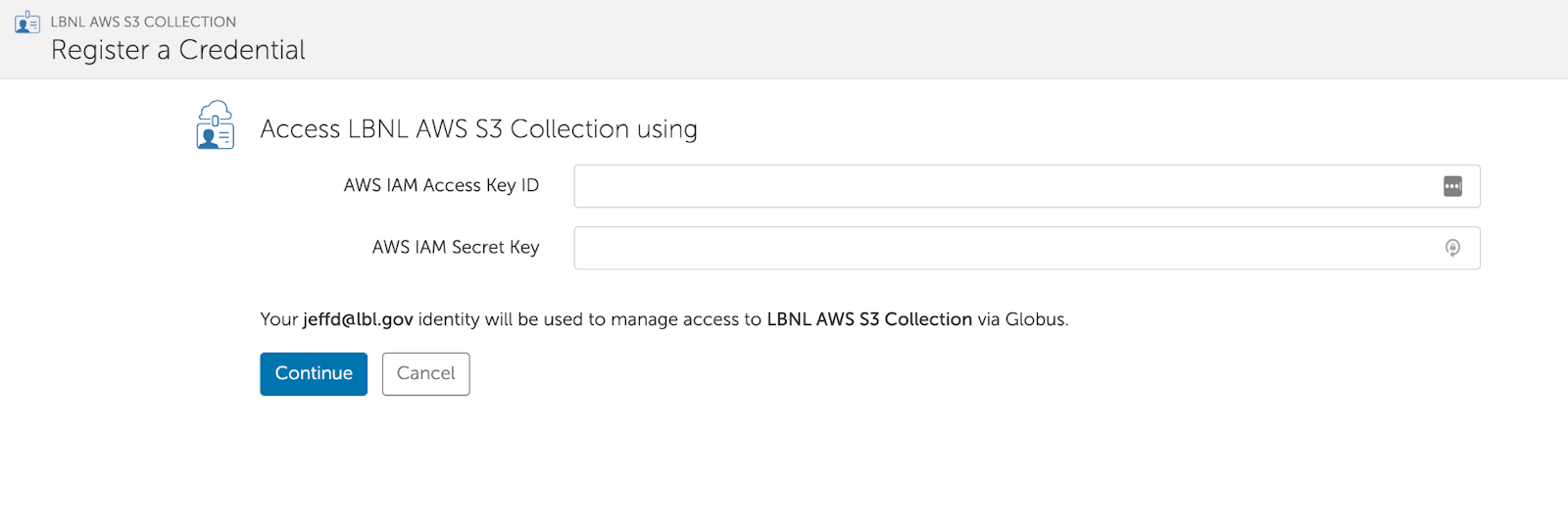The width and height of the screenshot is (1568, 527).
Task: Click the word Globus in the identity sentence
Action: pyautogui.click(x=1035, y=319)
